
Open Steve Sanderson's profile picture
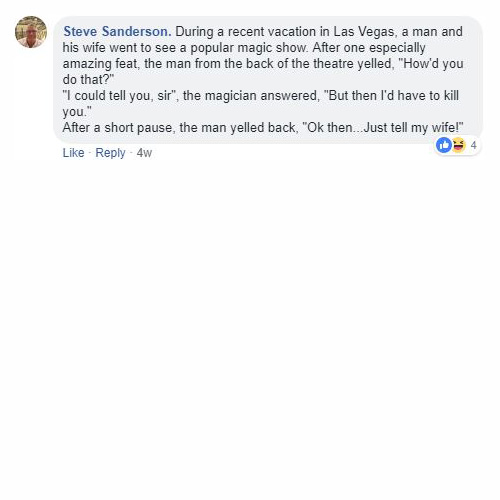pos(31,32)
